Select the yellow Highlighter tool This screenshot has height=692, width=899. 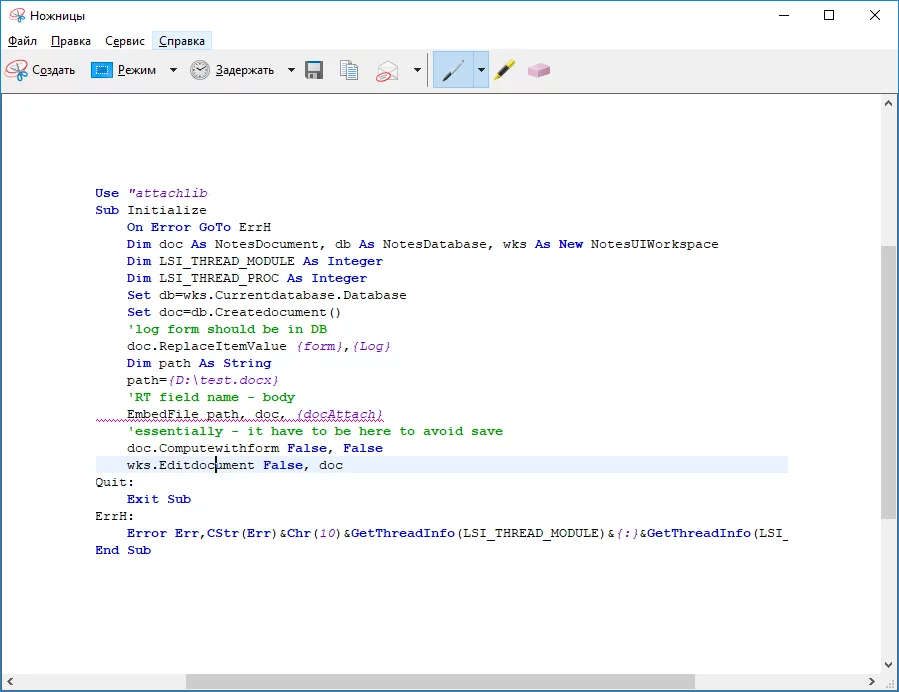coord(505,70)
